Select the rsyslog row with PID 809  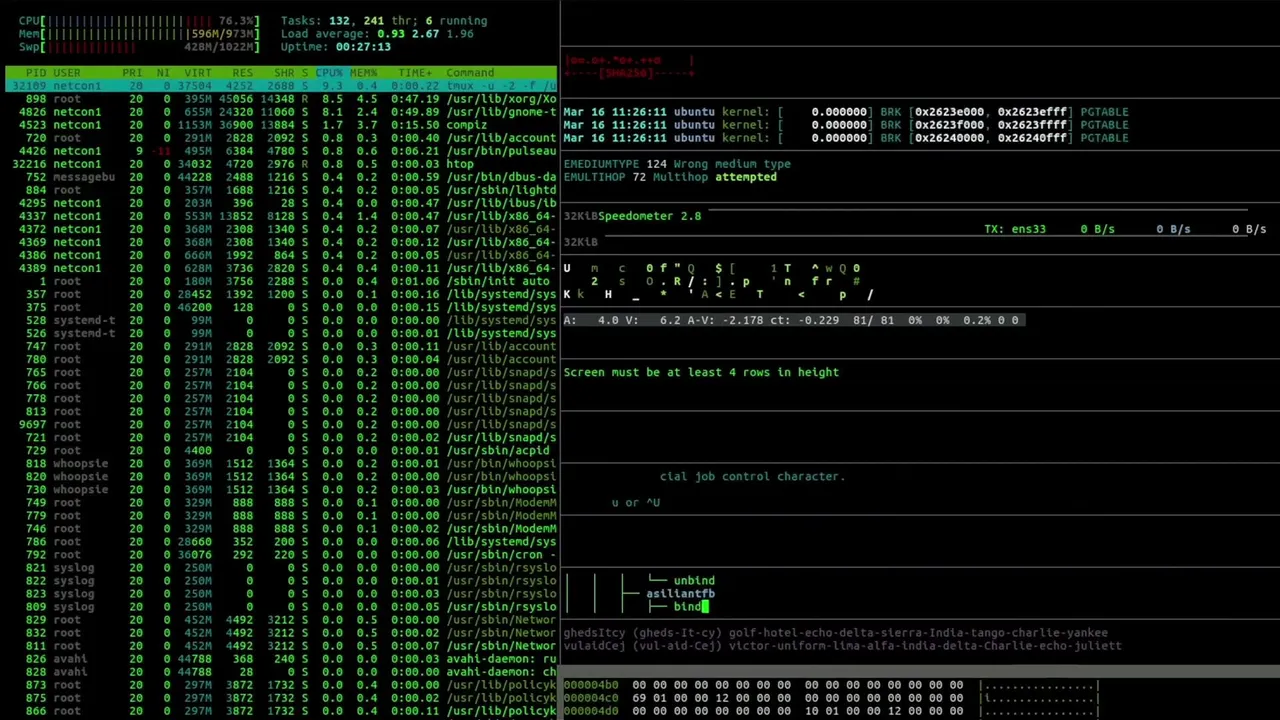pos(281,606)
